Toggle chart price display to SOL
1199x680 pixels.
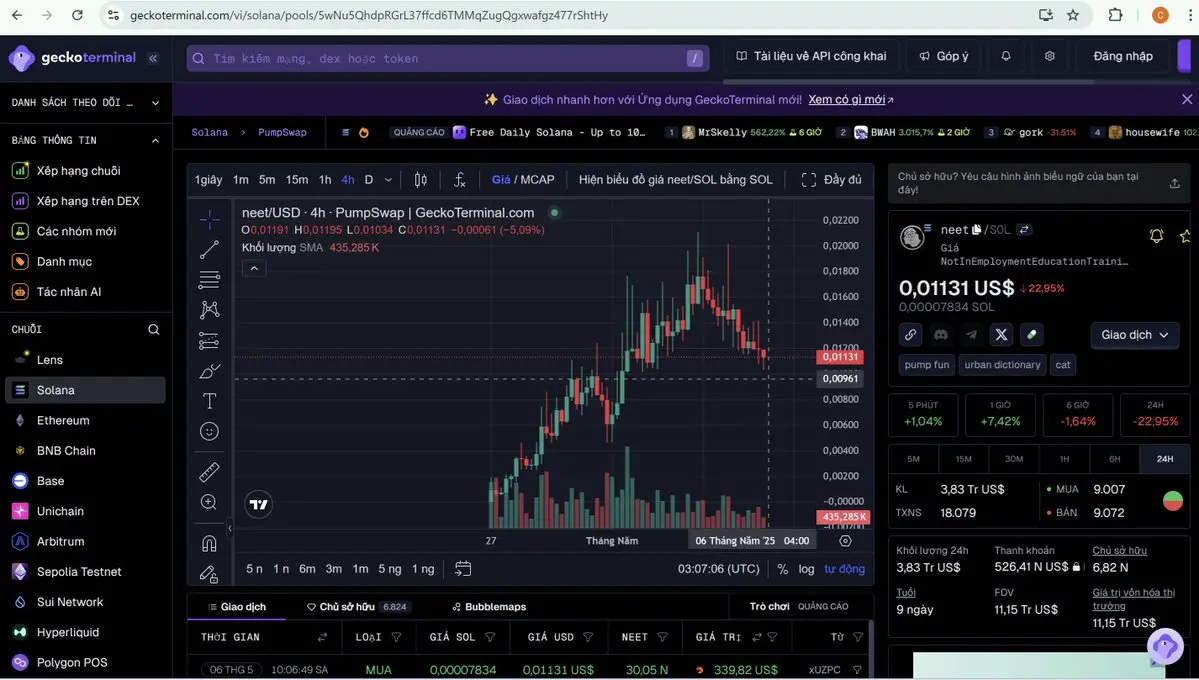click(x=675, y=180)
